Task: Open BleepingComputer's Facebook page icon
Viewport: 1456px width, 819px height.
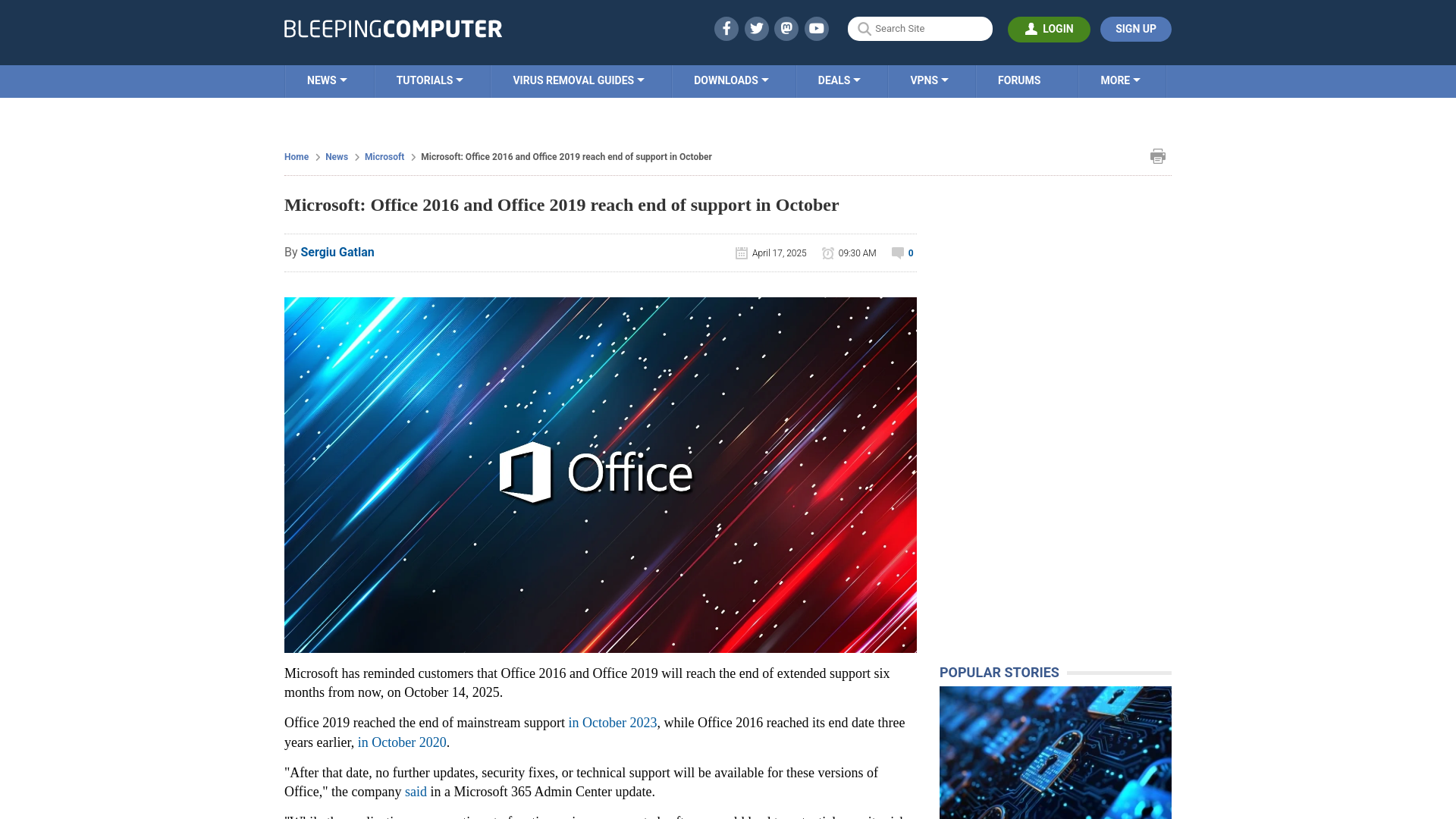Action: (x=726, y=29)
